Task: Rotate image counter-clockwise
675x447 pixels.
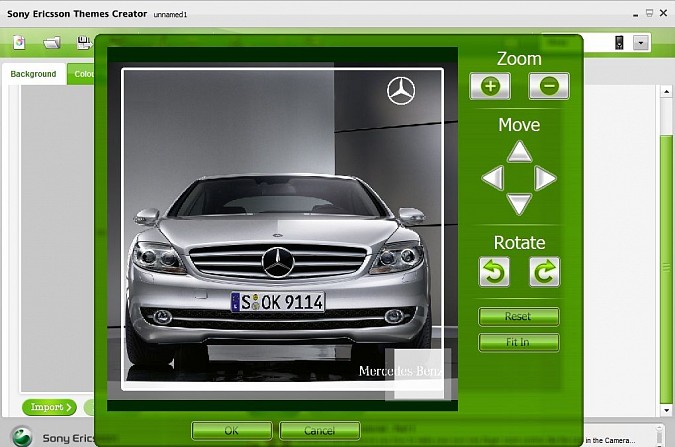Action: click(494, 272)
